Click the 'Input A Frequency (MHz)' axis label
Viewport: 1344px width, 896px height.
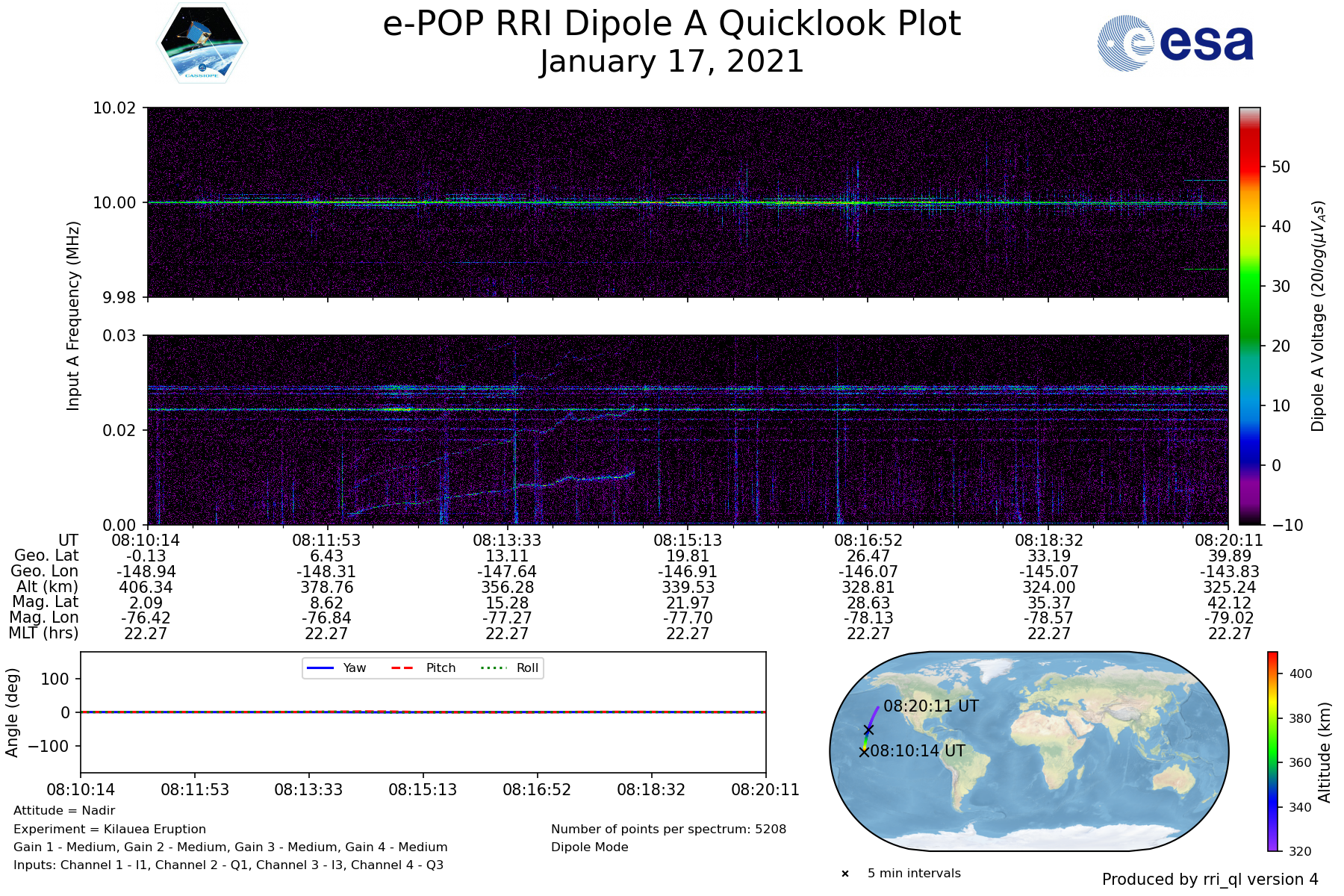pyautogui.click(x=73, y=316)
